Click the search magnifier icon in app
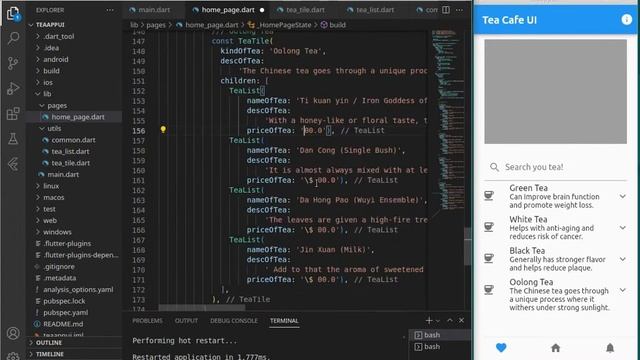This screenshot has height=360, width=640. (x=494, y=167)
